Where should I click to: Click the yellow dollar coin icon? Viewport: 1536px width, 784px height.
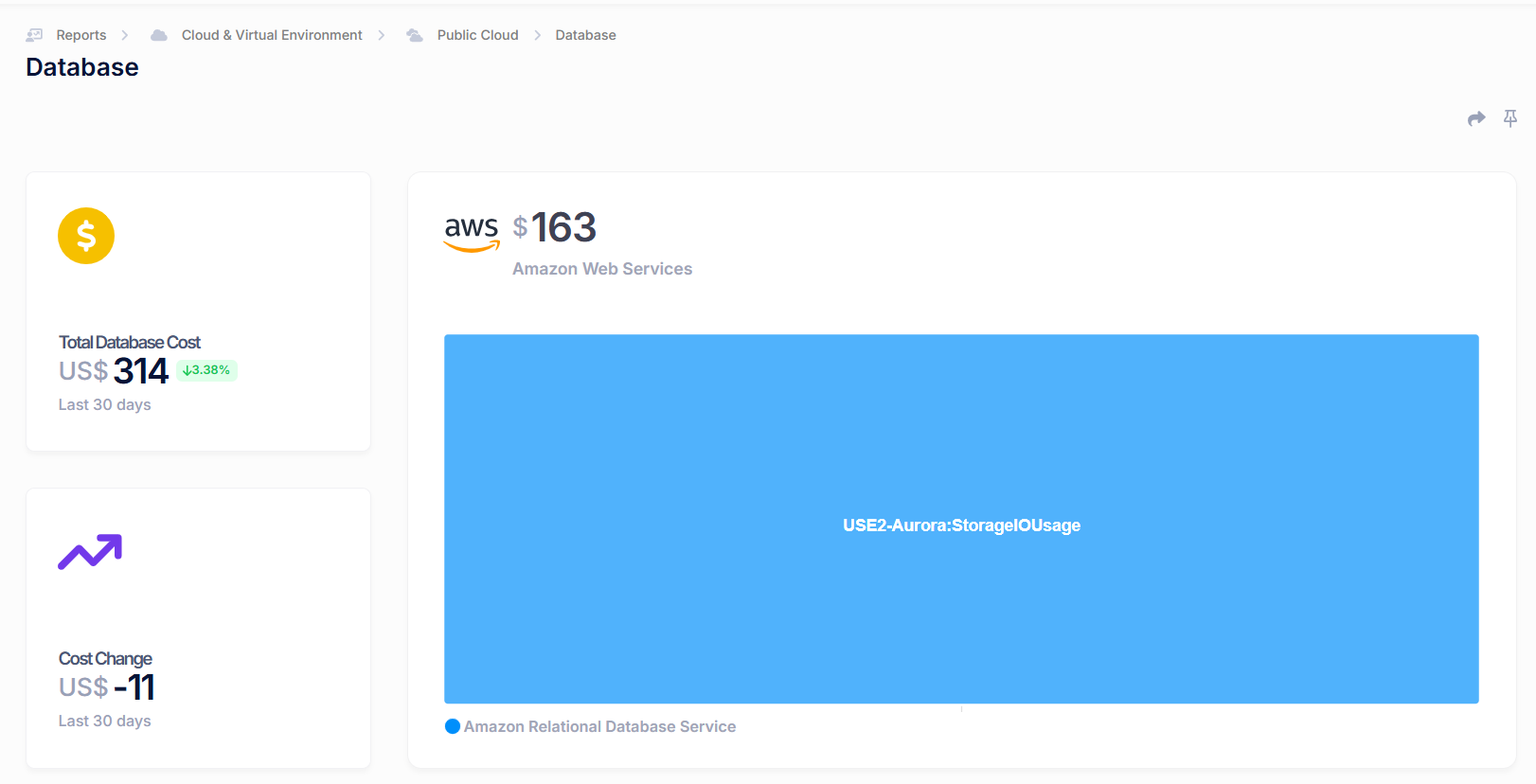86,236
